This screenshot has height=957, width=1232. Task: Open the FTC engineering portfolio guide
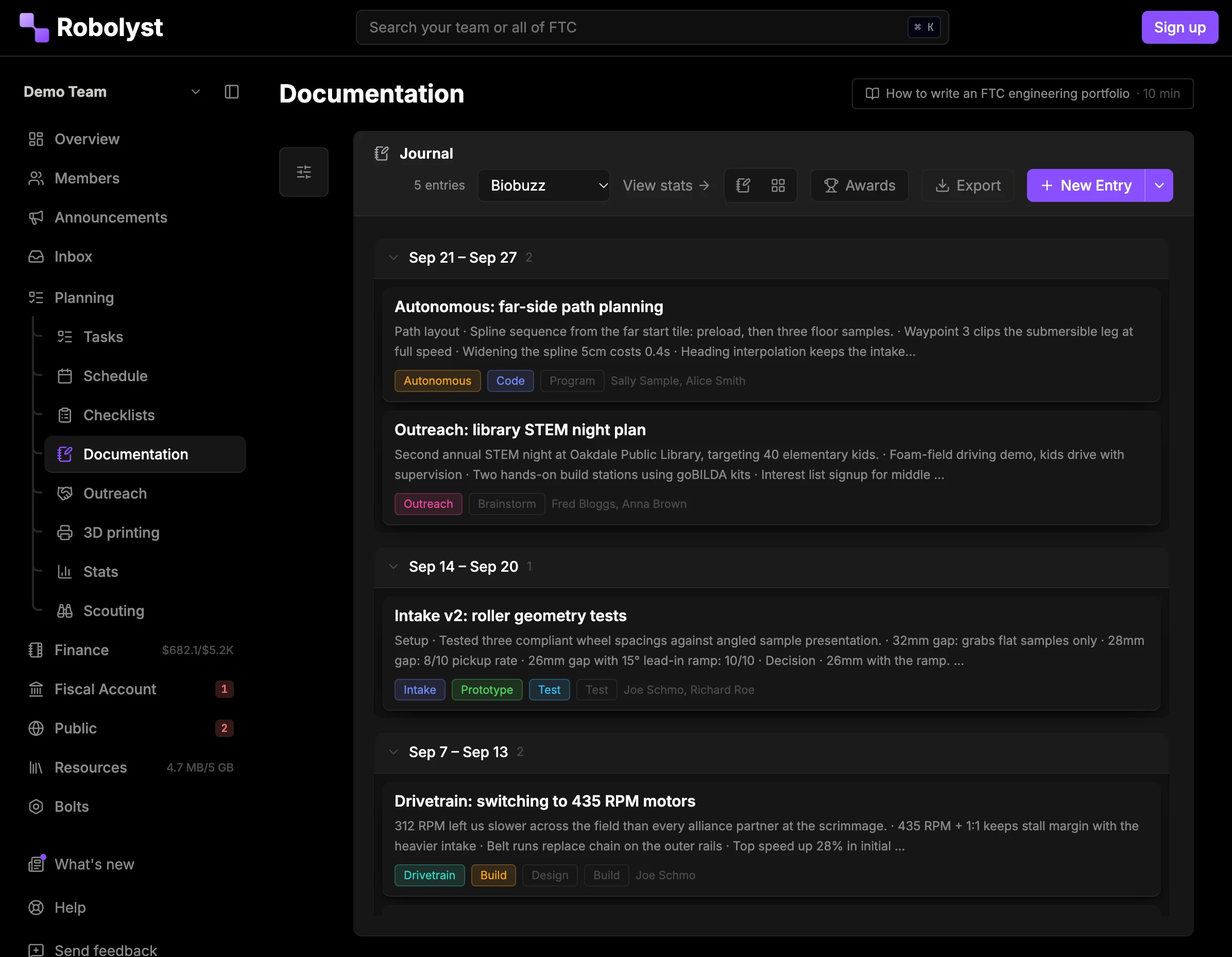[1022, 94]
